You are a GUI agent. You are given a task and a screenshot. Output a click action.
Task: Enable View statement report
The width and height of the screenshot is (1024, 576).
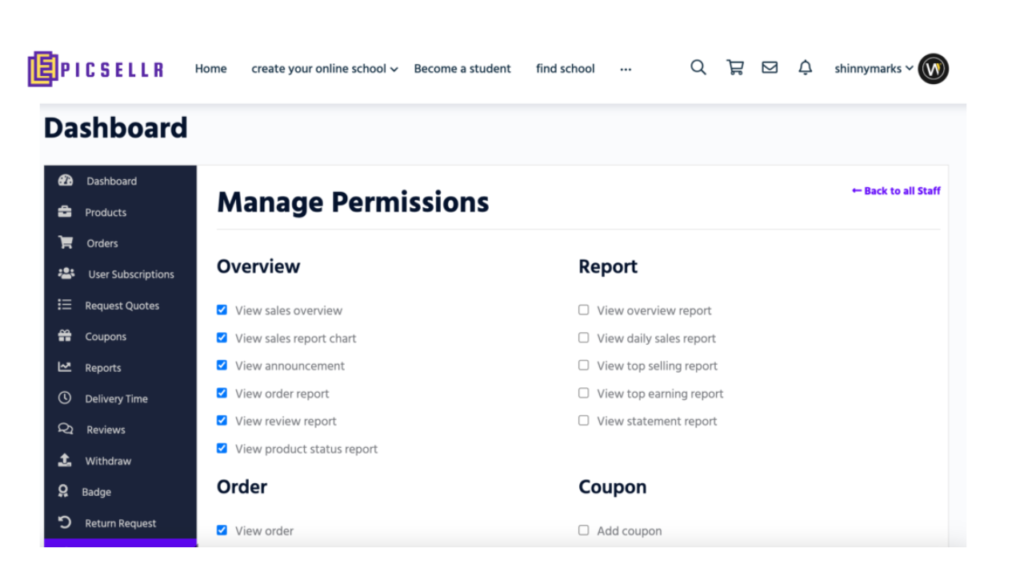click(583, 421)
